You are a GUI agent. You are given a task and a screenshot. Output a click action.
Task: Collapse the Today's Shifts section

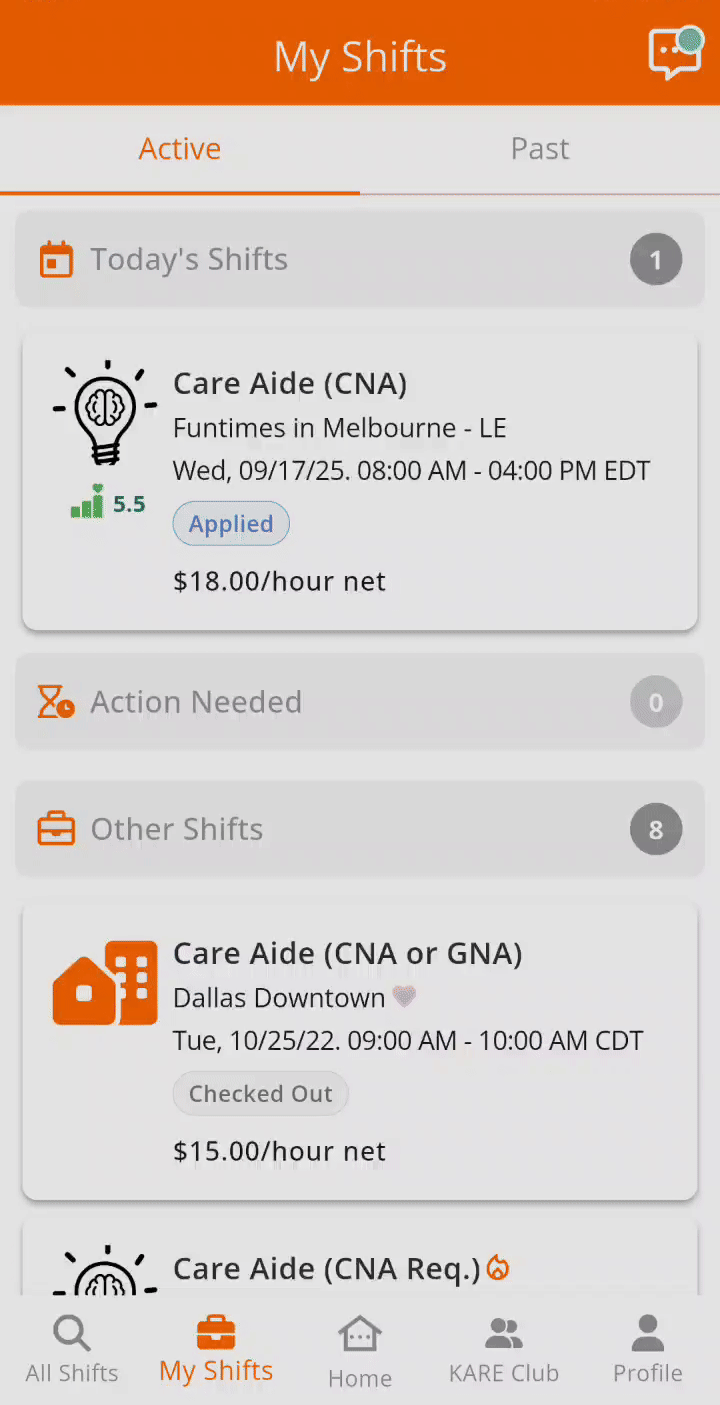360,260
